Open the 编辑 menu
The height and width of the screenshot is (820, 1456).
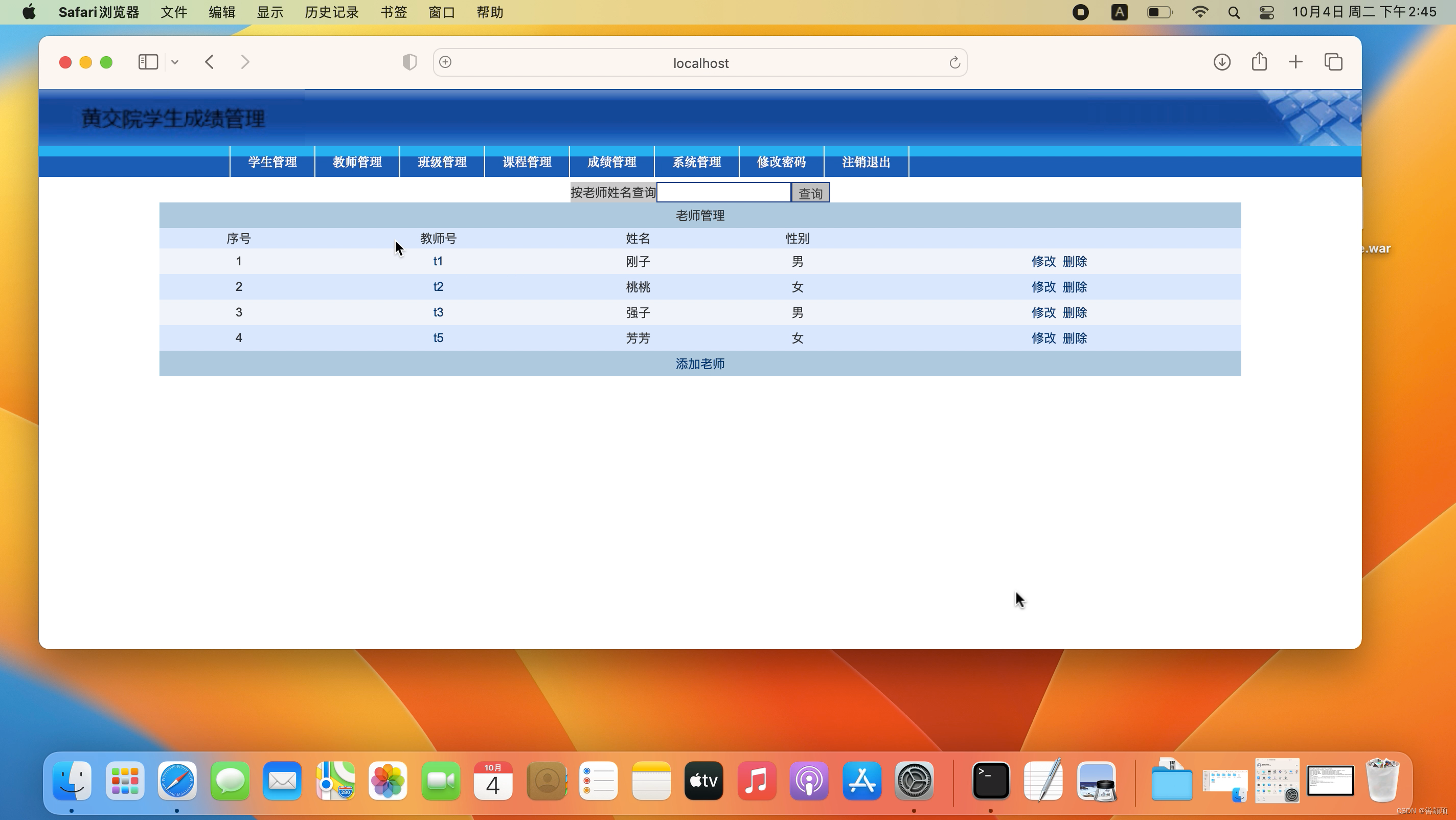(x=221, y=12)
